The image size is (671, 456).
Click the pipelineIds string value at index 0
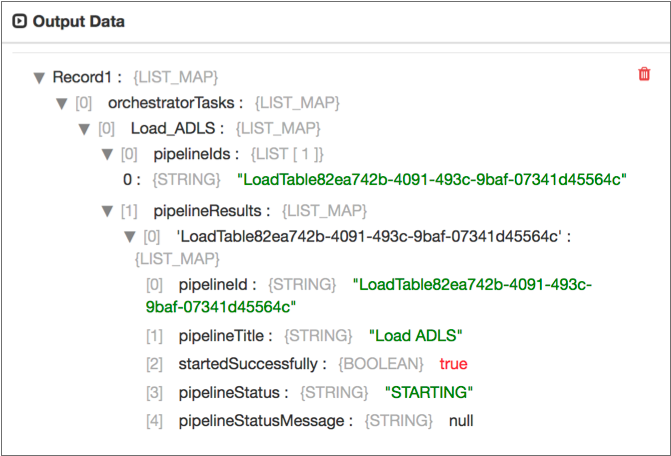[x=431, y=179]
